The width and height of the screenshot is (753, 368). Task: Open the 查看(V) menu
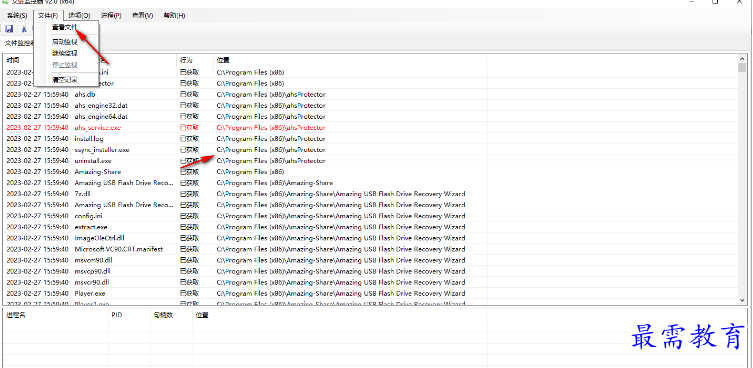143,15
